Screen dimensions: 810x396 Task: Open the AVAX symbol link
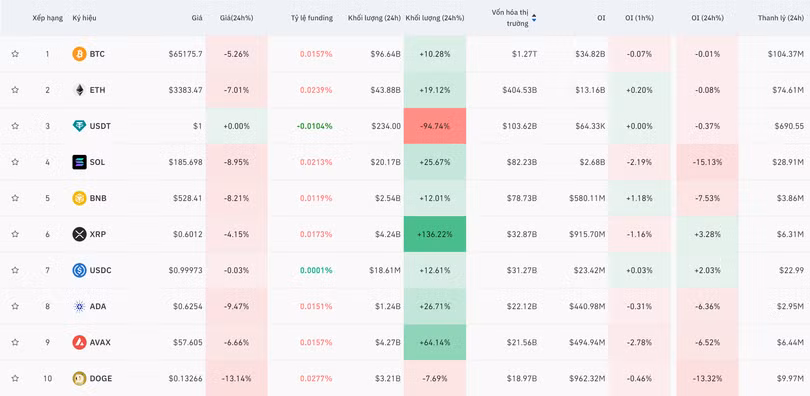click(100, 342)
